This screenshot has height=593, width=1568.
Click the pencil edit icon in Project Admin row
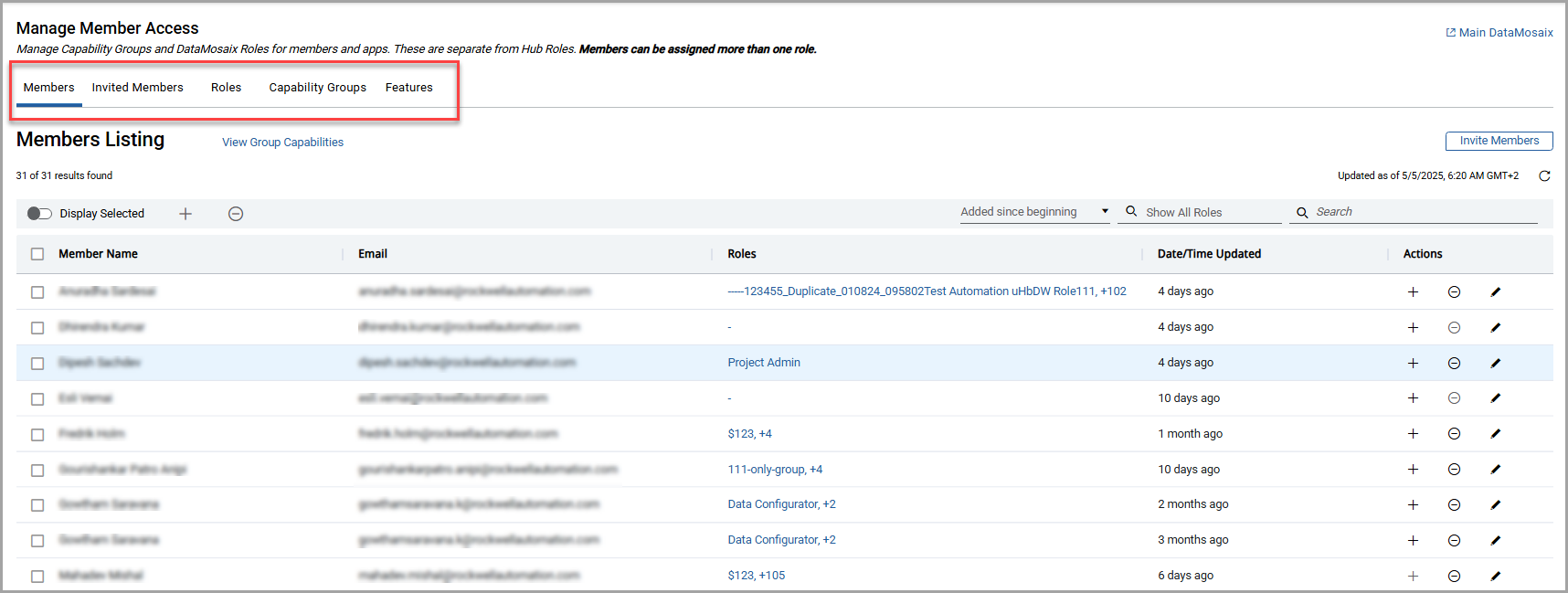[1495, 364]
